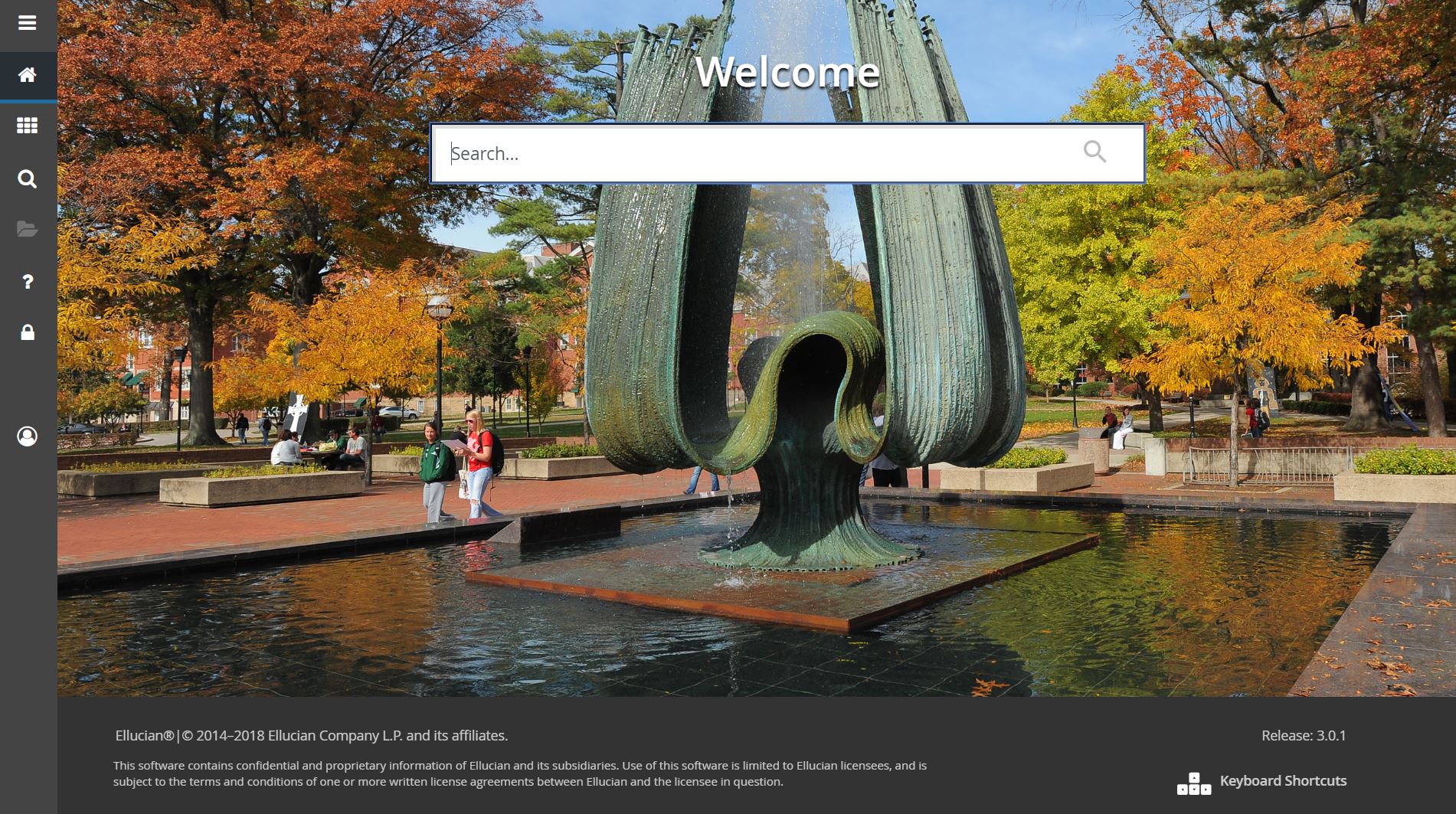Screen dimensions: 1456x814
Task: Open the Applications grid icon
Action: point(28,126)
